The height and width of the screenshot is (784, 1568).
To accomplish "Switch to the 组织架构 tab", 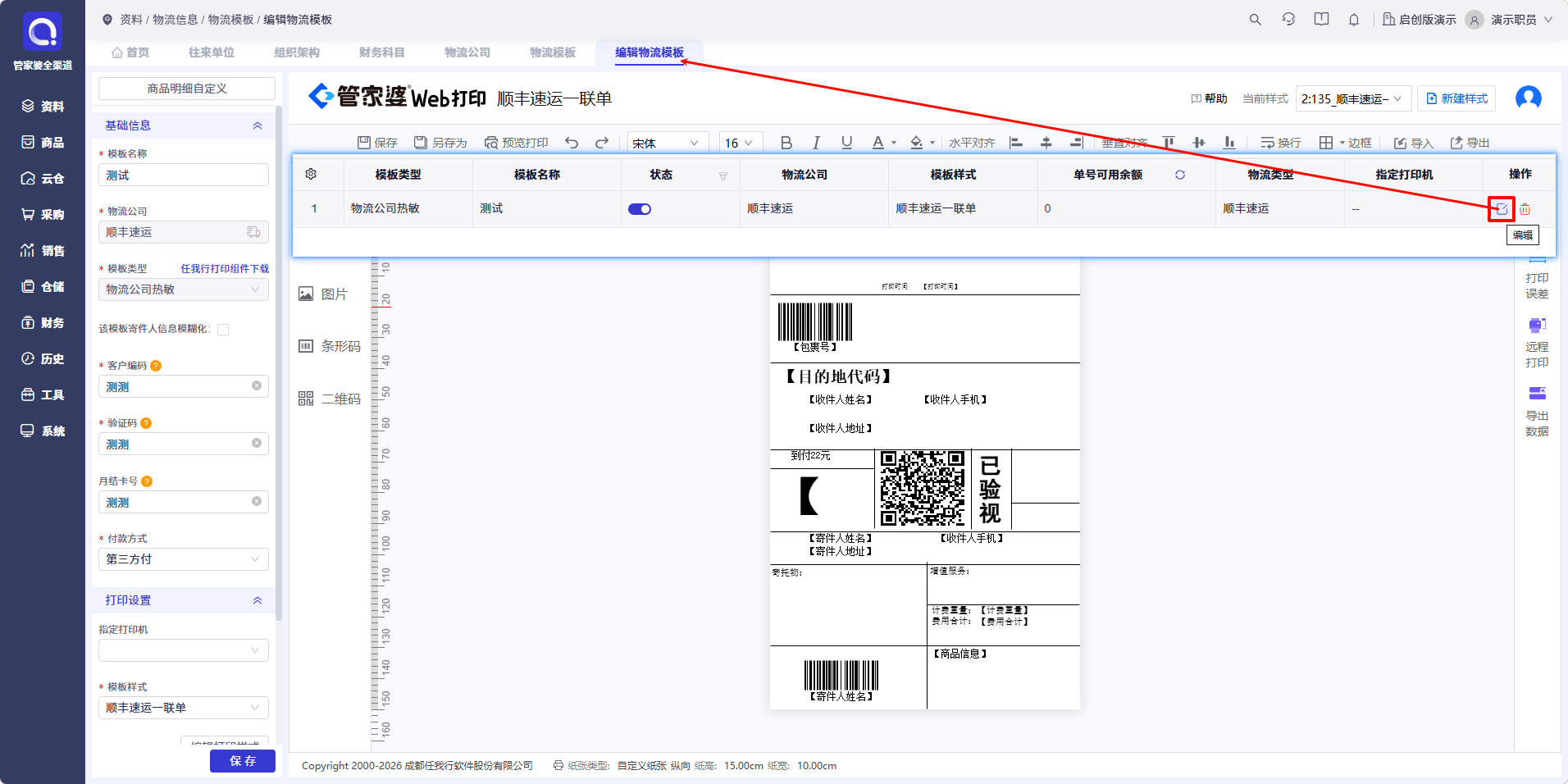I will coord(297,52).
